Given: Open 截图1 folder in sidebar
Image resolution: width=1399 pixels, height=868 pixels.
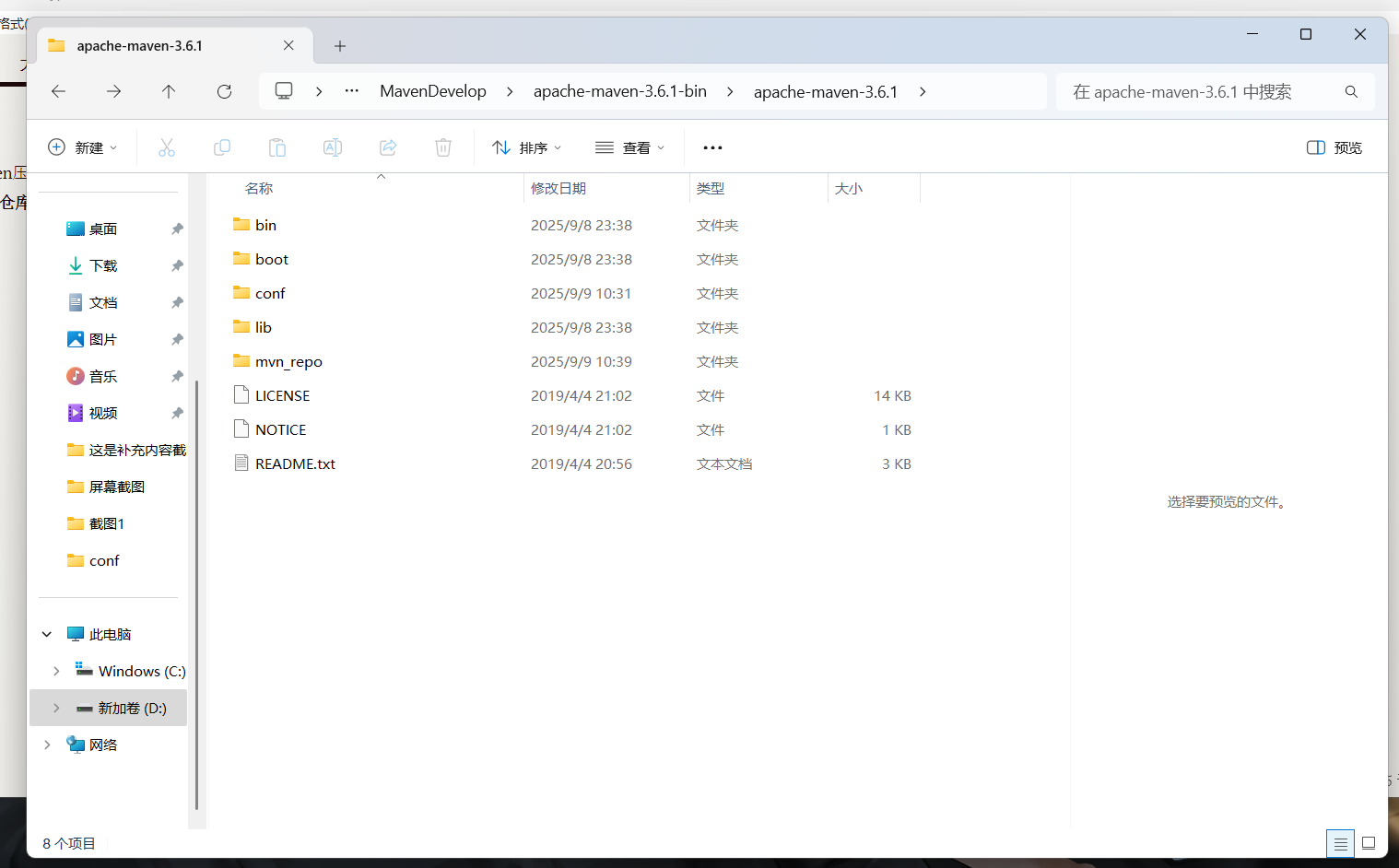Looking at the screenshot, I should (107, 523).
